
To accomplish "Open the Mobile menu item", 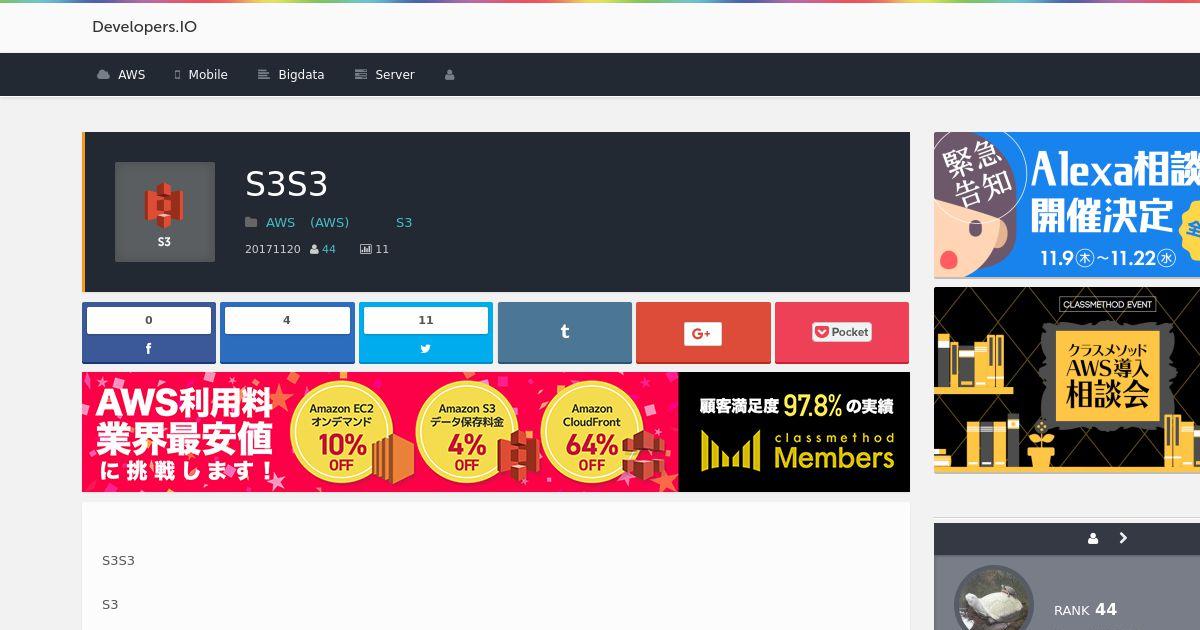I will tap(201, 75).
